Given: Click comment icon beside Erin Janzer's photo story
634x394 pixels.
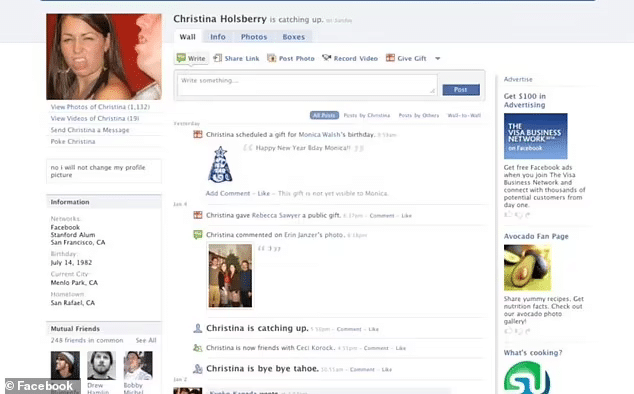Looking at the screenshot, I should pyautogui.click(x=198, y=235).
